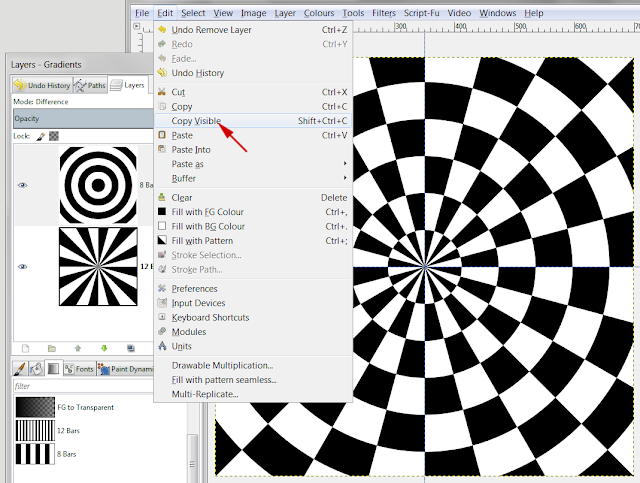Open the Units editor entry

pyautogui.click(x=253, y=346)
